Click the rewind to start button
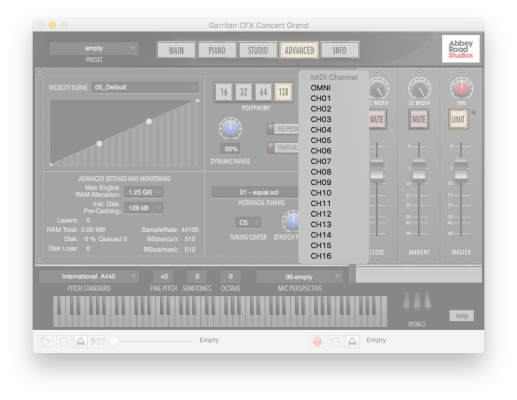This screenshot has width=517, height=400. pyautogui.click(x=98, y=341)
